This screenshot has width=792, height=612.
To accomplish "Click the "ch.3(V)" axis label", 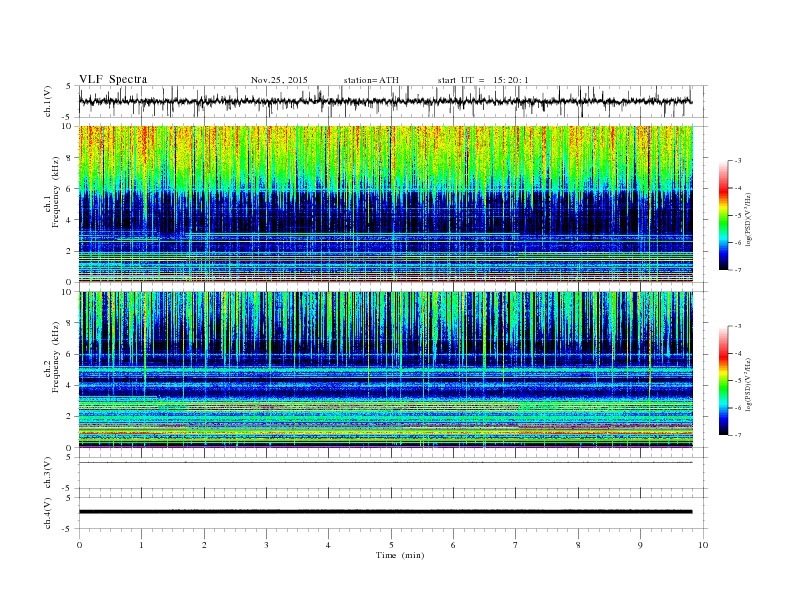I will (x=48, y=473).
